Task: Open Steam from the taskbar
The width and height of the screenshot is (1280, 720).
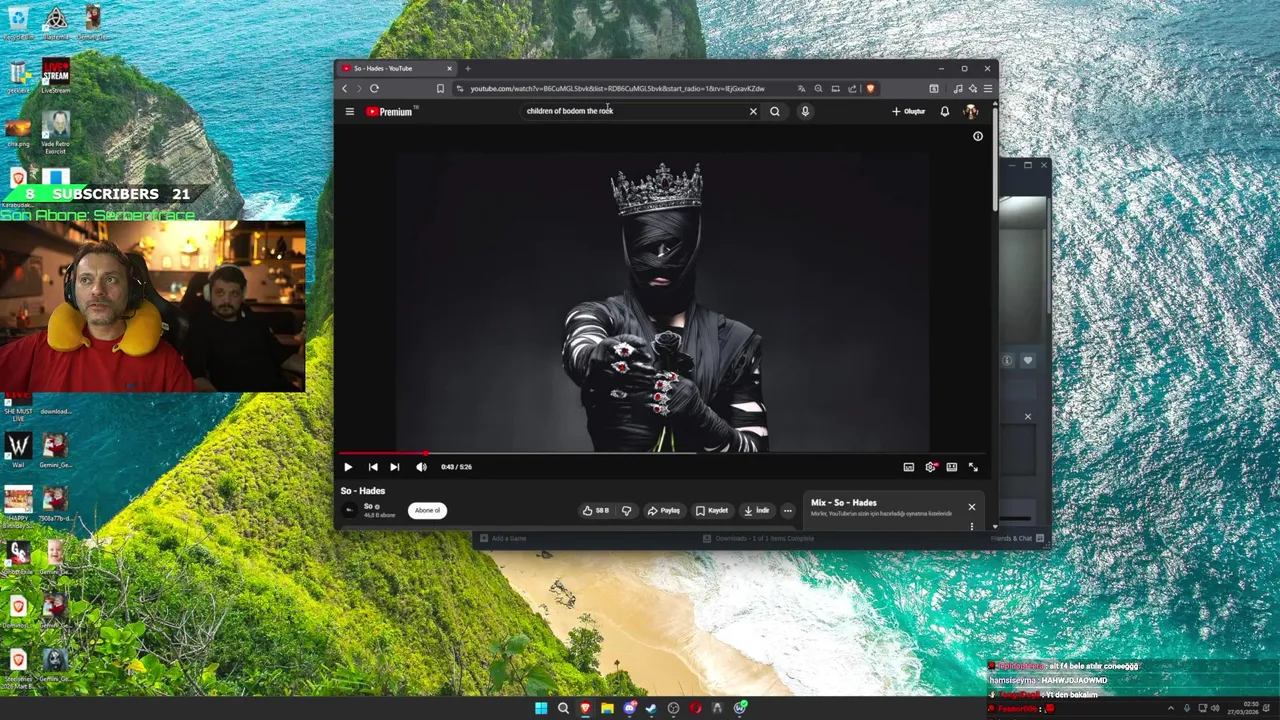Action: click(x=651, y=708)
